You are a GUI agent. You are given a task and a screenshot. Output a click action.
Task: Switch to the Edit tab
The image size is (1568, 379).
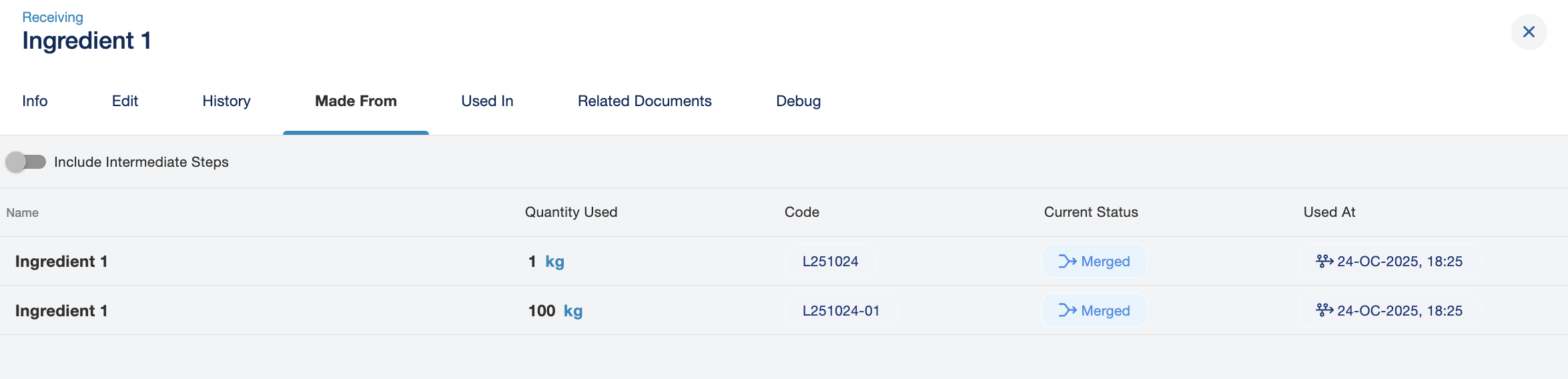[125, 101]
